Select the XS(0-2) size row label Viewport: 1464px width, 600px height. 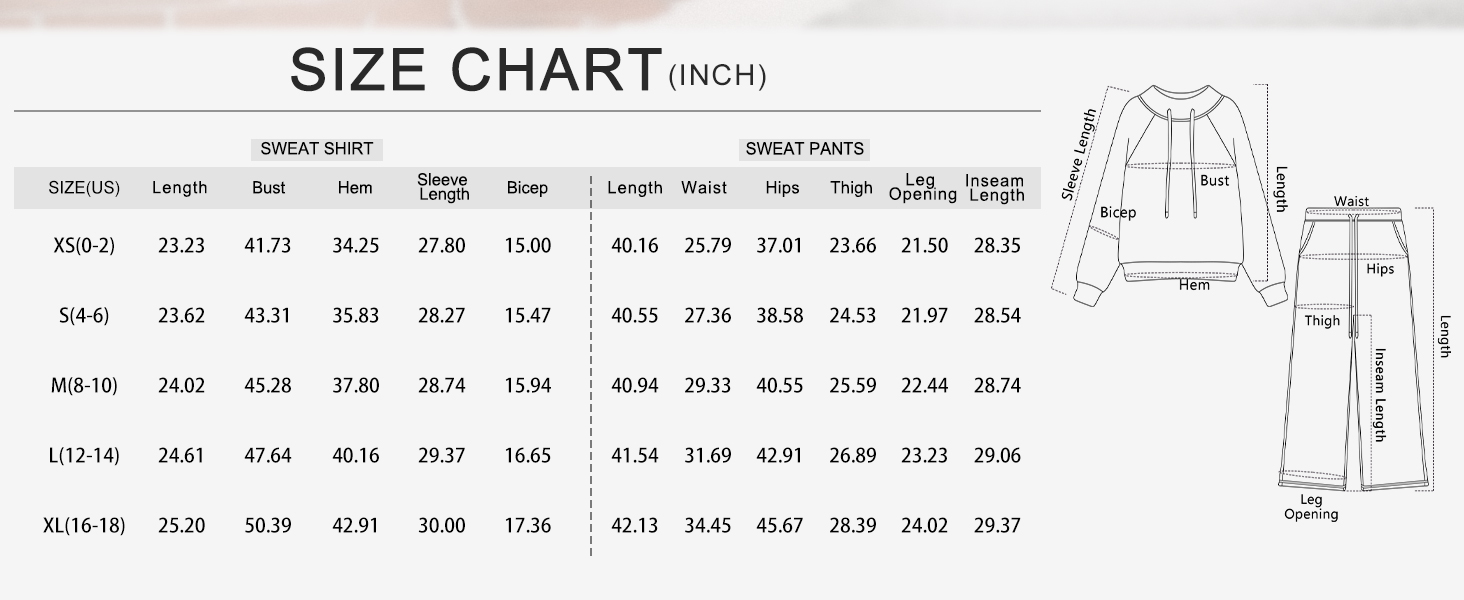click(84, 245)
